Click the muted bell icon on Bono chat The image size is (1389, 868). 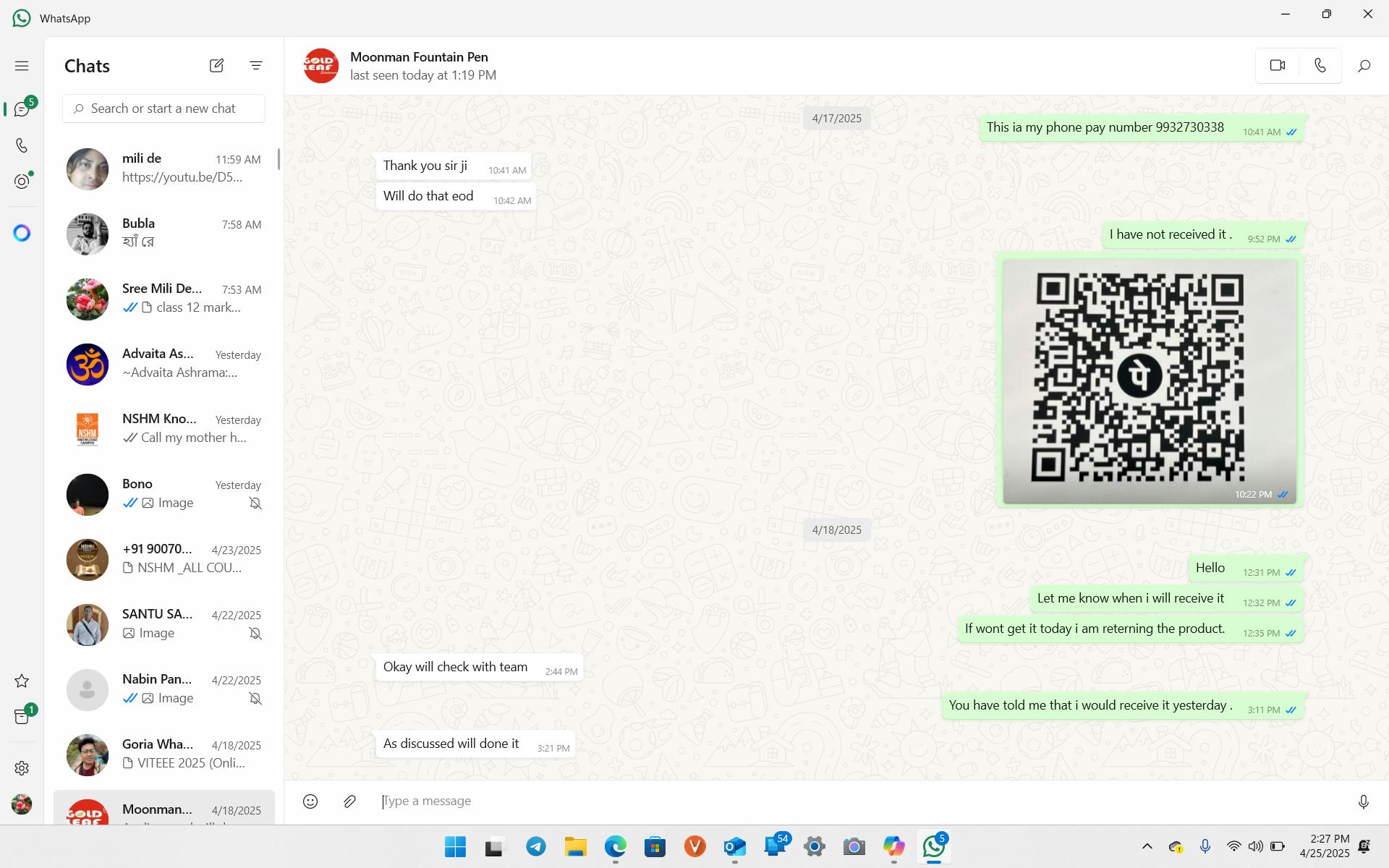255,503
